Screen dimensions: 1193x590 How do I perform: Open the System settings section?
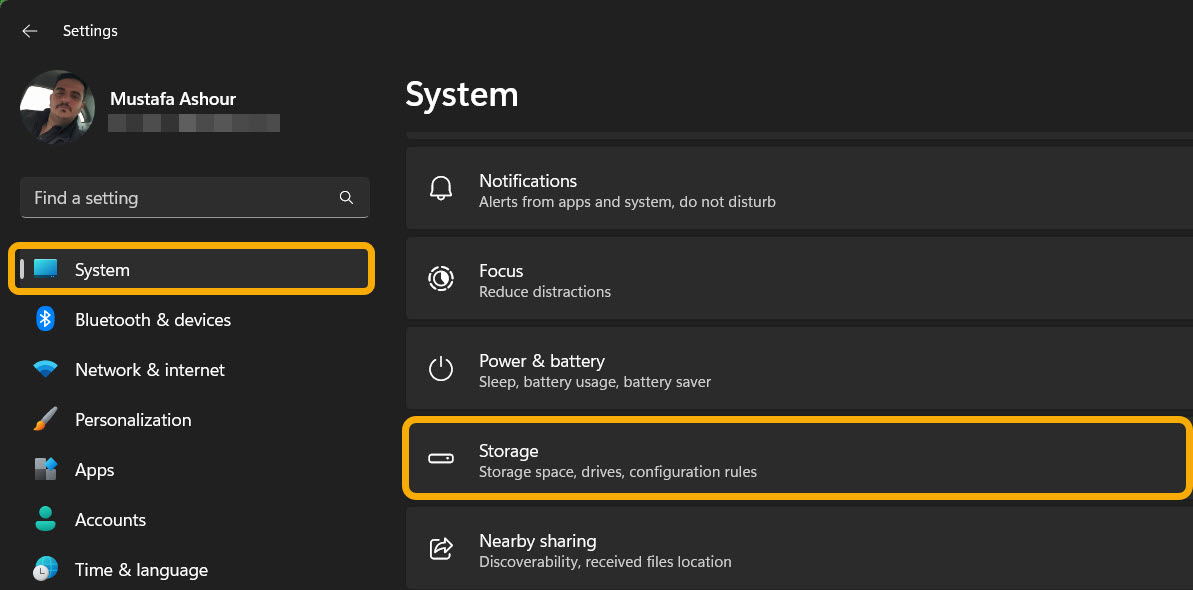[191, 269]
